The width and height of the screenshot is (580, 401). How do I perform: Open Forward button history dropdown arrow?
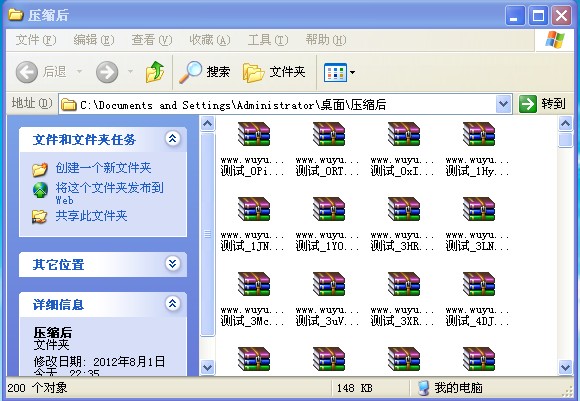click(130, 71)
